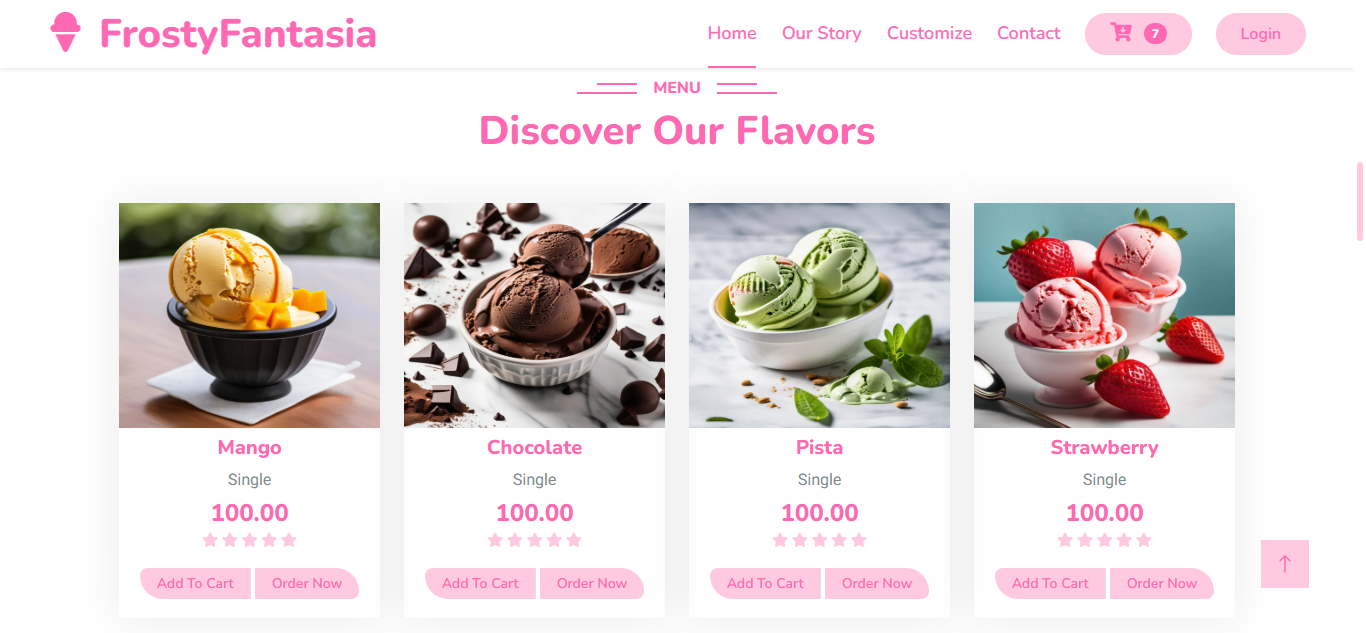Open the Our Story page
This screenshot has width=1366, height=633.
(822, 33)
